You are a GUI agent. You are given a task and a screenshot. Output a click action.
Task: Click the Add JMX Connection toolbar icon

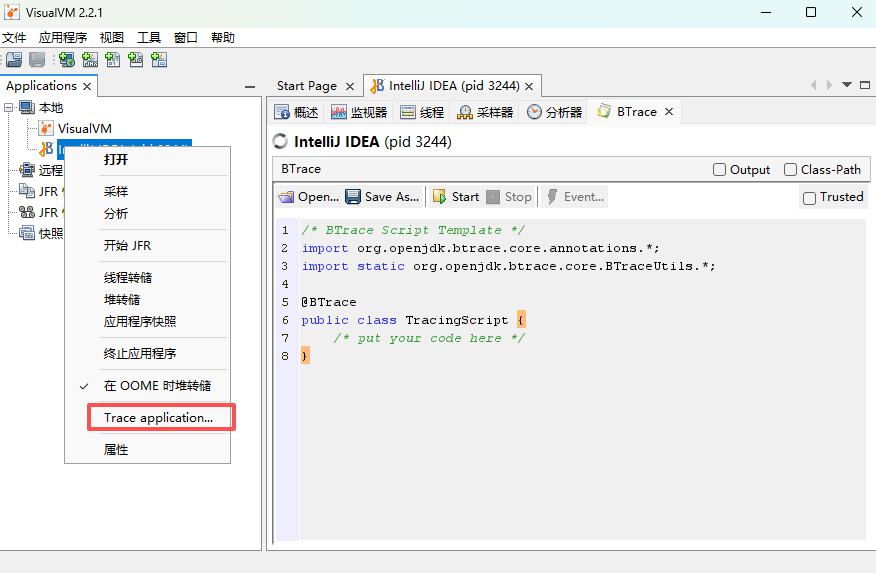tap(90, 59)
